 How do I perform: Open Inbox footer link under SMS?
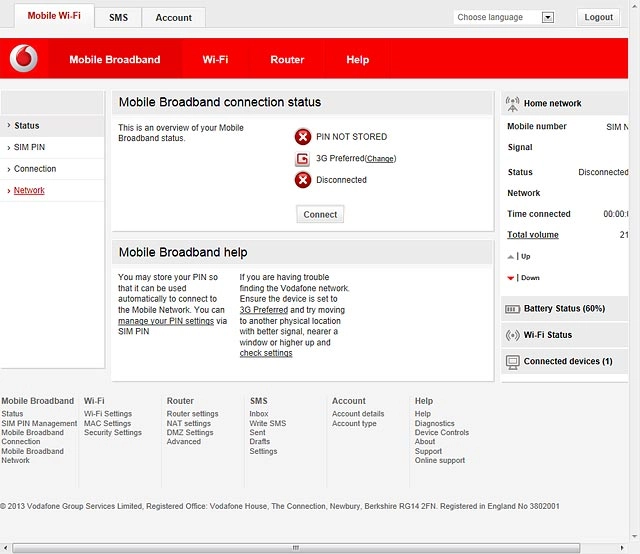tap(259, 414)
